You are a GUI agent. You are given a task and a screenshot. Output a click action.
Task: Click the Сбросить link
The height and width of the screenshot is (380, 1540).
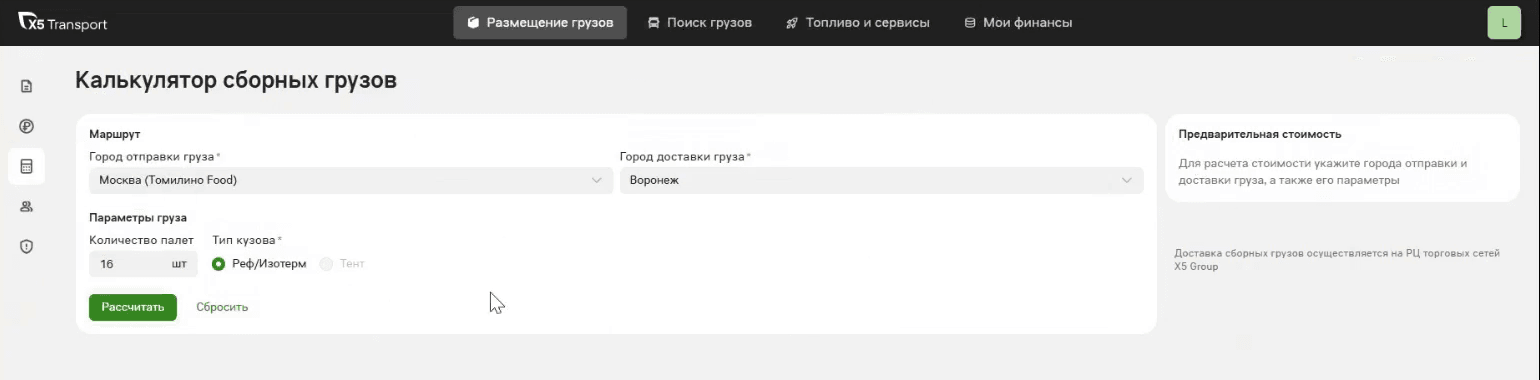tap(222, 307)
